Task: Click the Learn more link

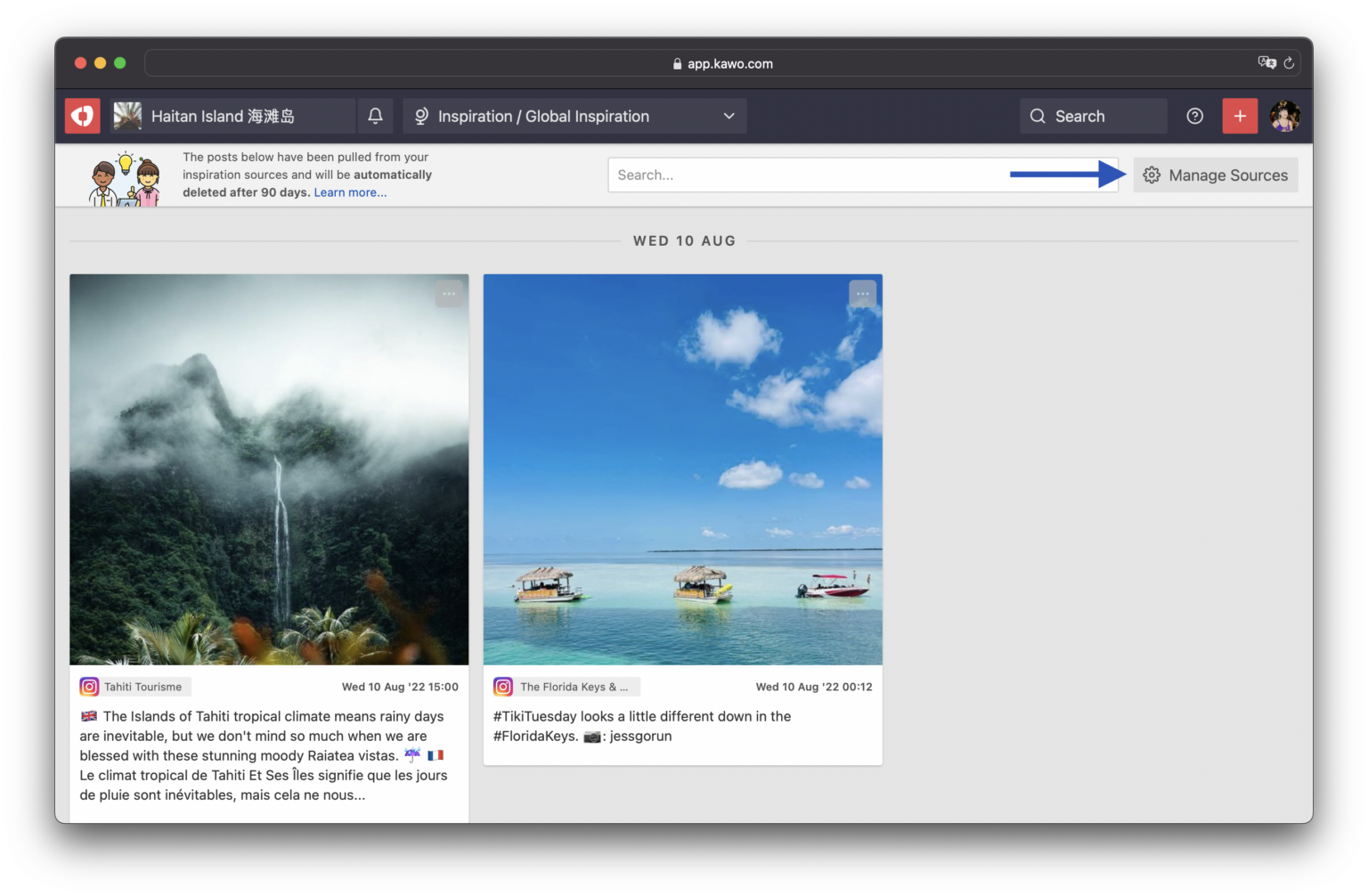Action: pos(349,192)
